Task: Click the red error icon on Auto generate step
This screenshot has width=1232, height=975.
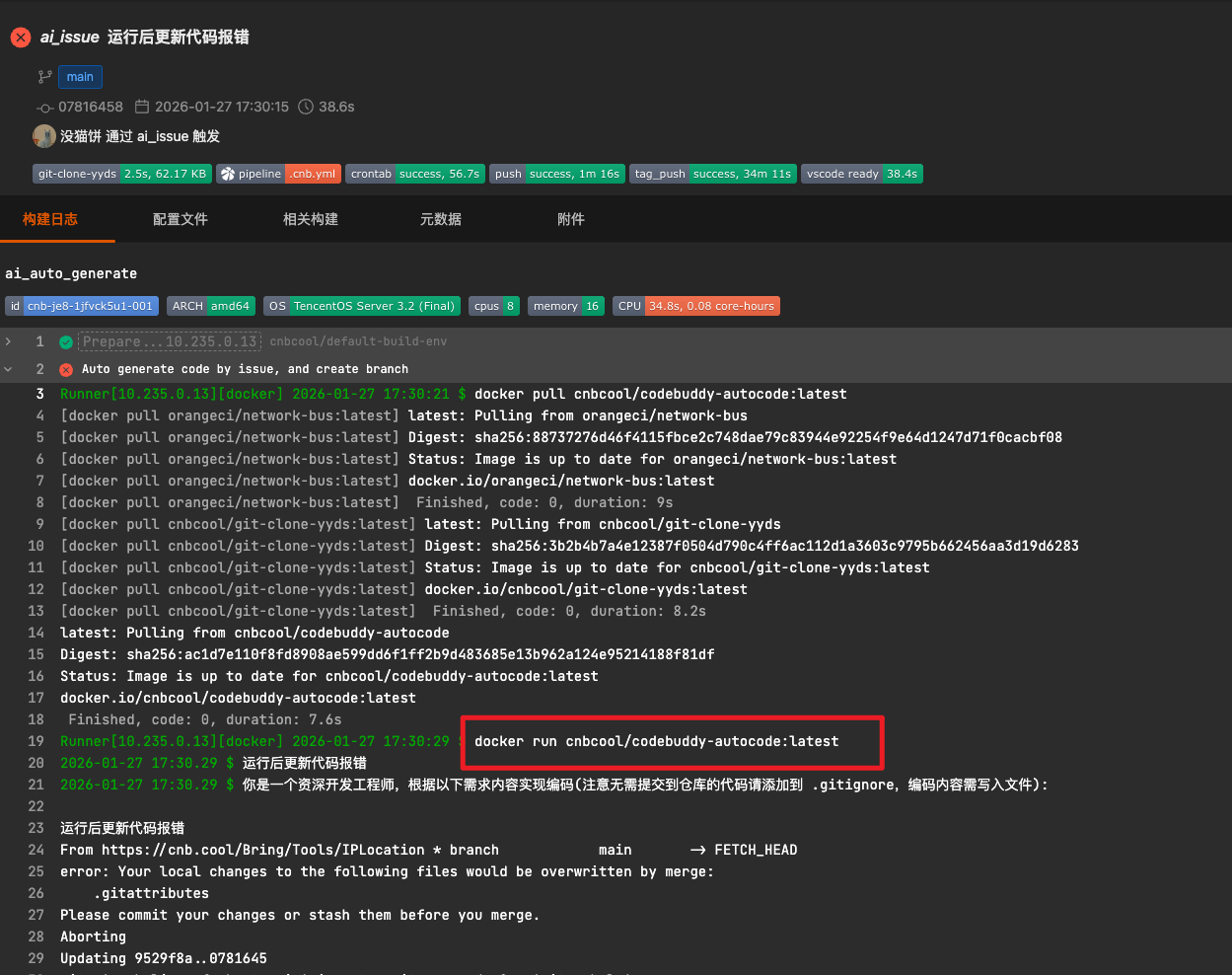Action: pyautogui.click(x=66, y=370)
